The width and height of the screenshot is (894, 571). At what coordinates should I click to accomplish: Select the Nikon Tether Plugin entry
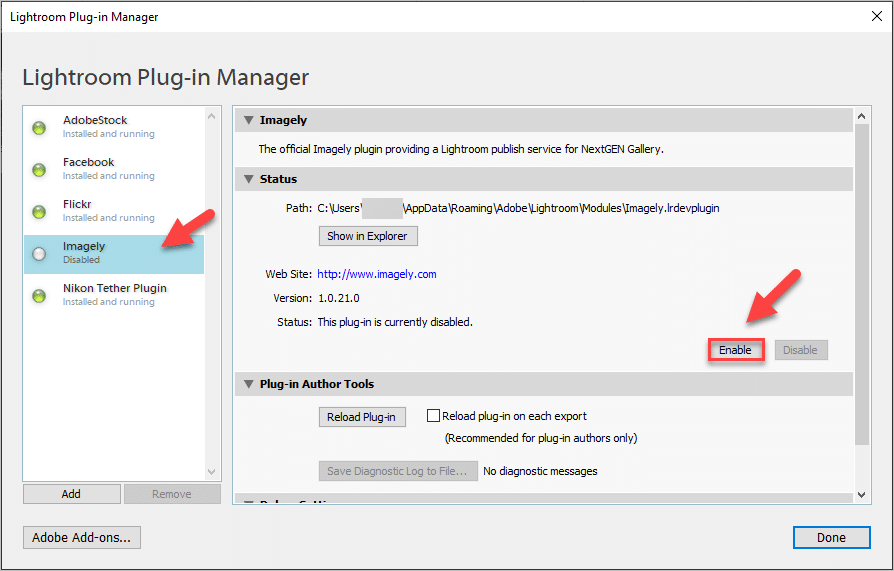114,295
